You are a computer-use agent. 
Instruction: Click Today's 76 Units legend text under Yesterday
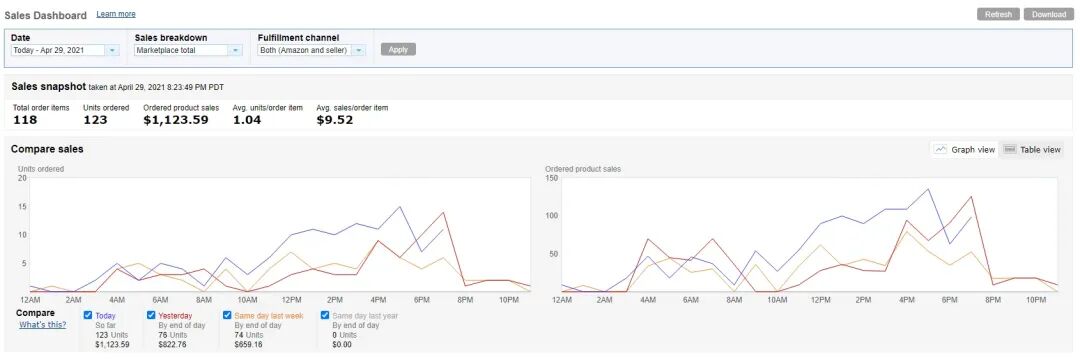[x=172, y=335]
